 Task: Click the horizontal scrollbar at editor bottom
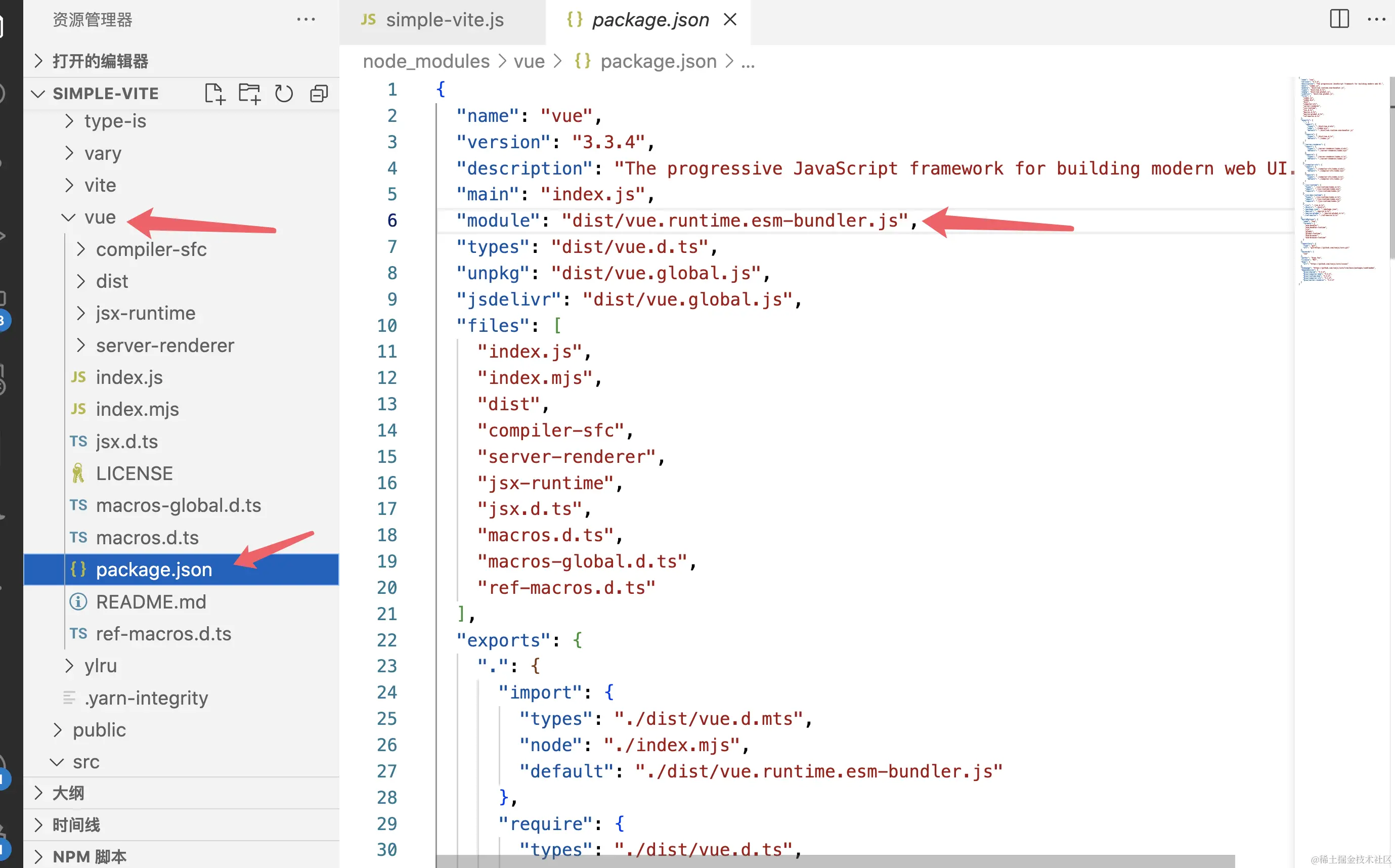[x=835, y=861]
